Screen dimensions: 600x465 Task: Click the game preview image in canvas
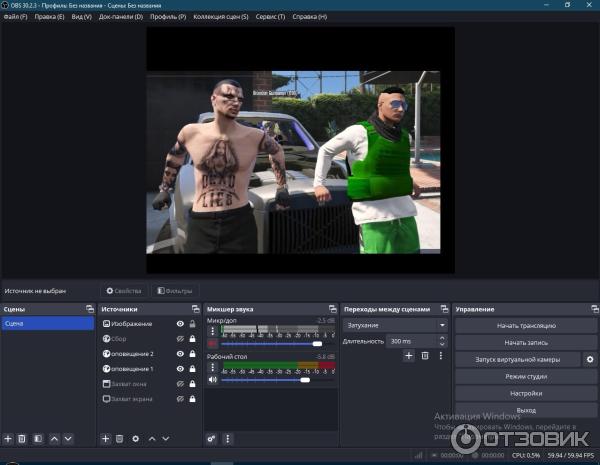(x=293, y=162)
